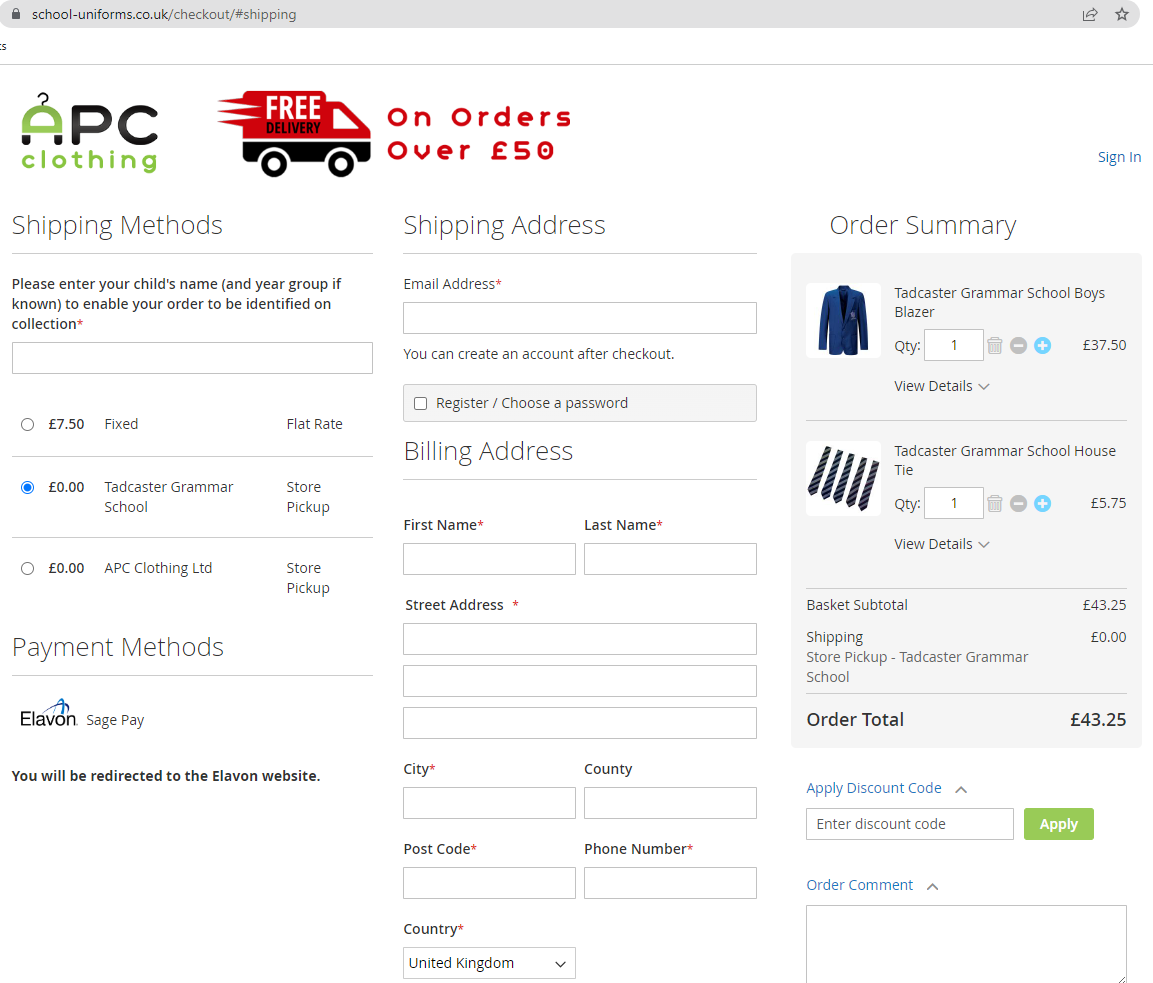Click the Boys Blazer product thumbnail

click(x=843, y=321)
